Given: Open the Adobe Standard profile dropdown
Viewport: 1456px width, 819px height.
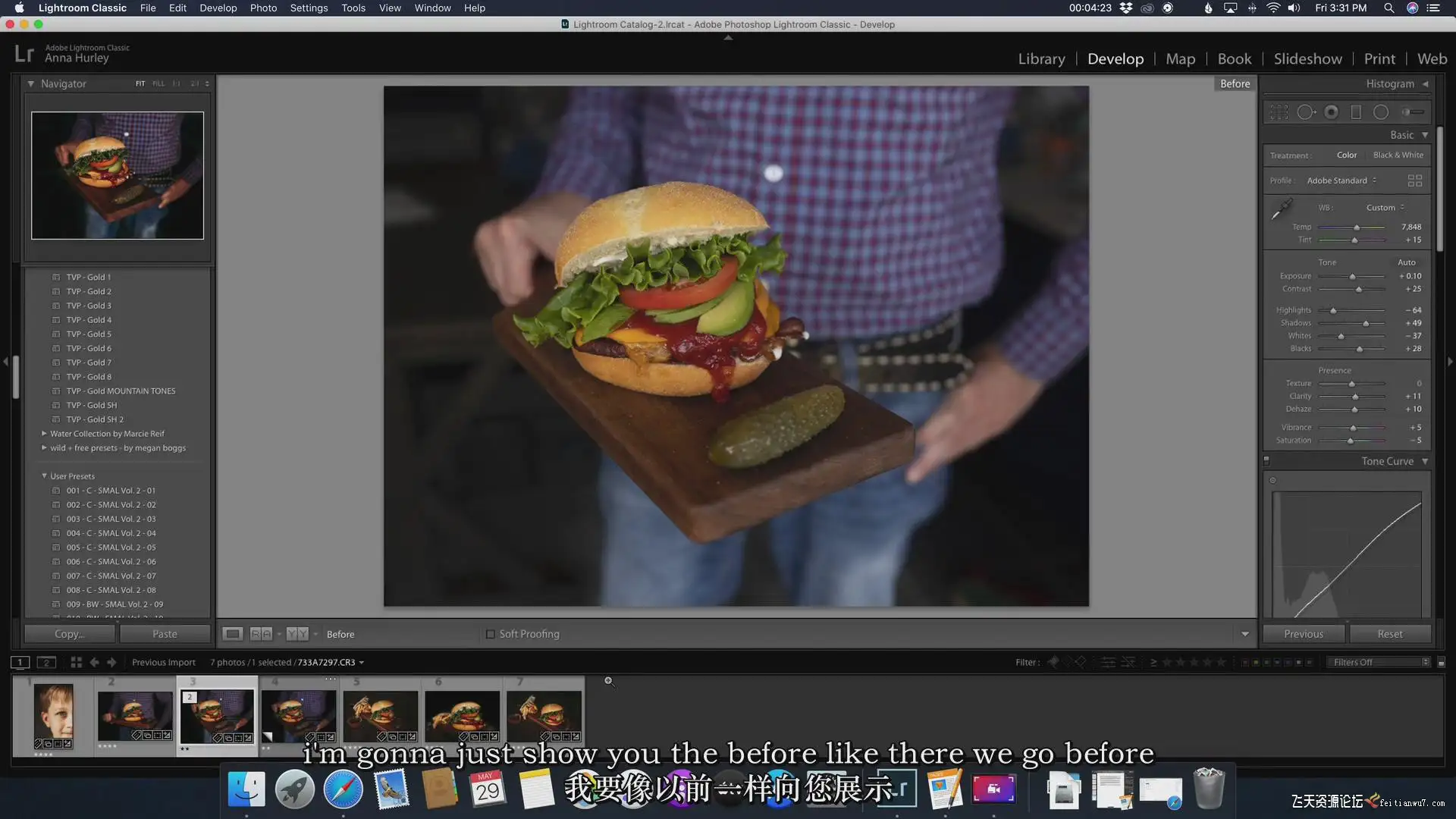Looking at the screenshot, I should click(x=1341, y=180).
